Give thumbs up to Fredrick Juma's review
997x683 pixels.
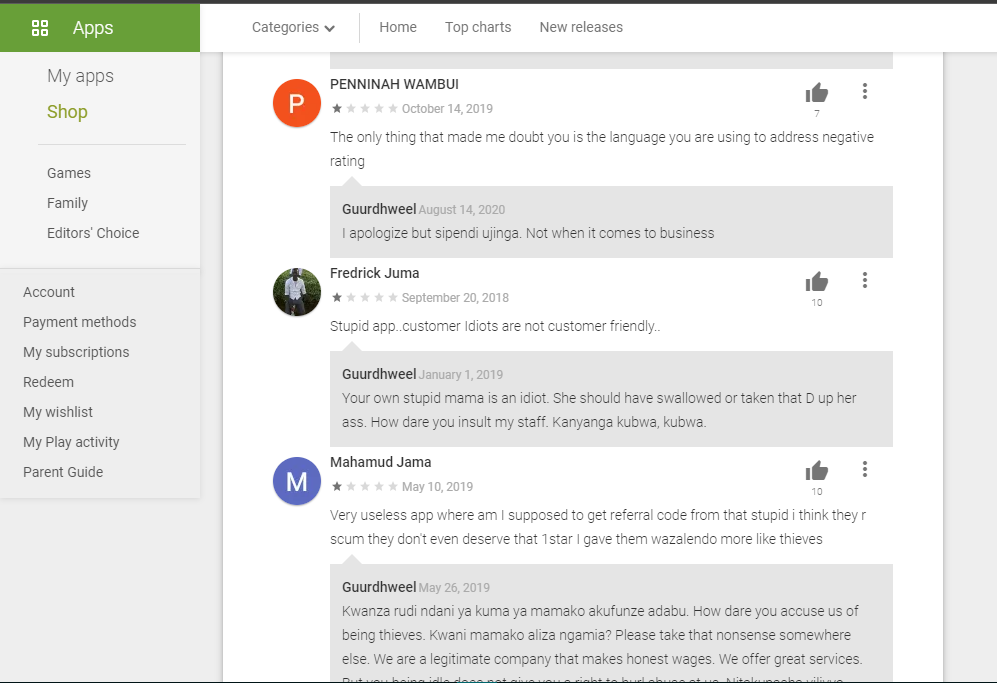817,282
